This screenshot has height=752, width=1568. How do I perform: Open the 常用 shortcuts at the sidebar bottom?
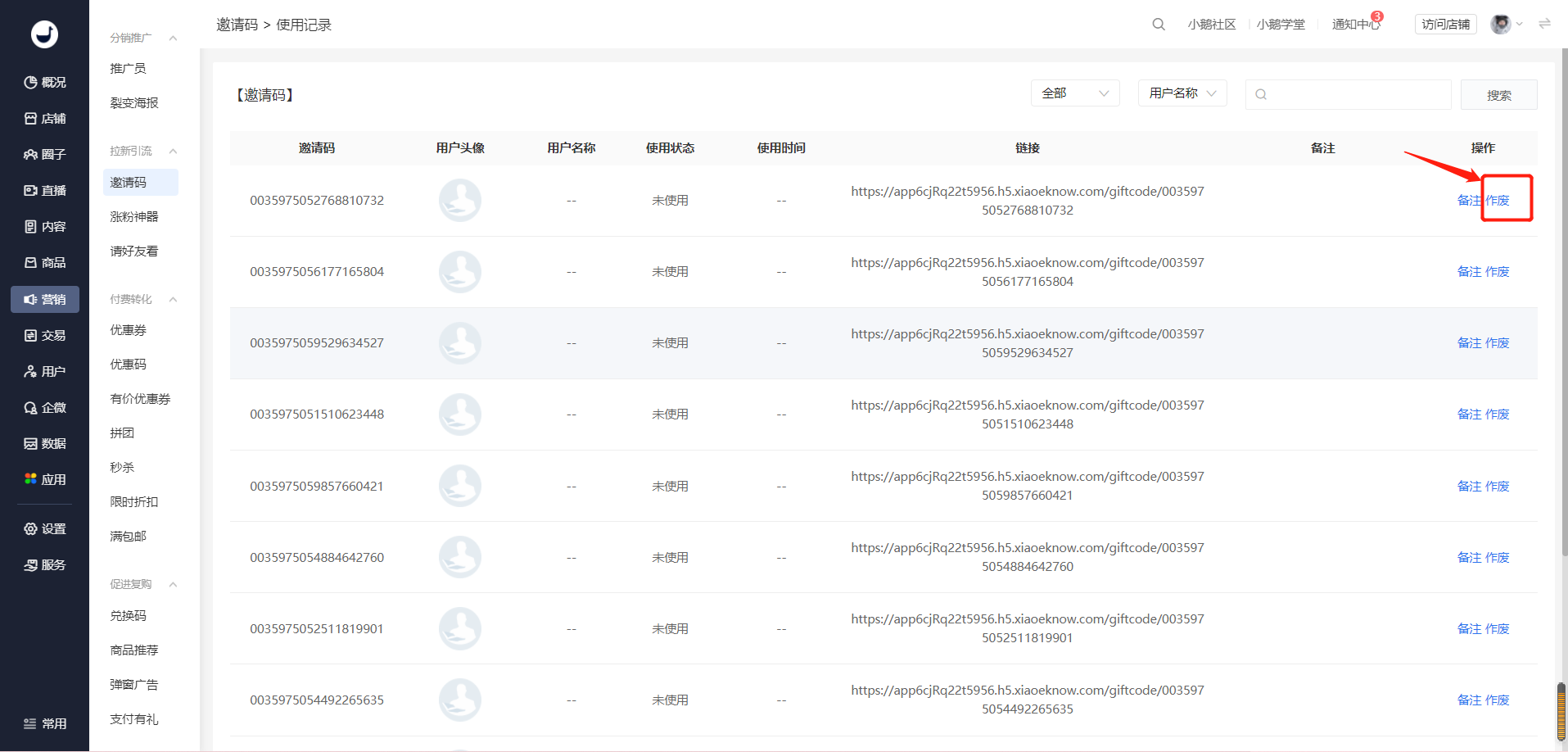[x=45, y=723]
